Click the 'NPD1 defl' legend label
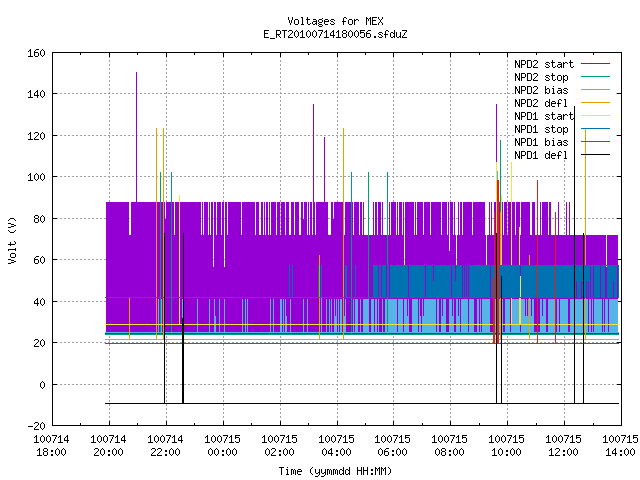Viewport: 640px width, 480px height. (541, 155)
